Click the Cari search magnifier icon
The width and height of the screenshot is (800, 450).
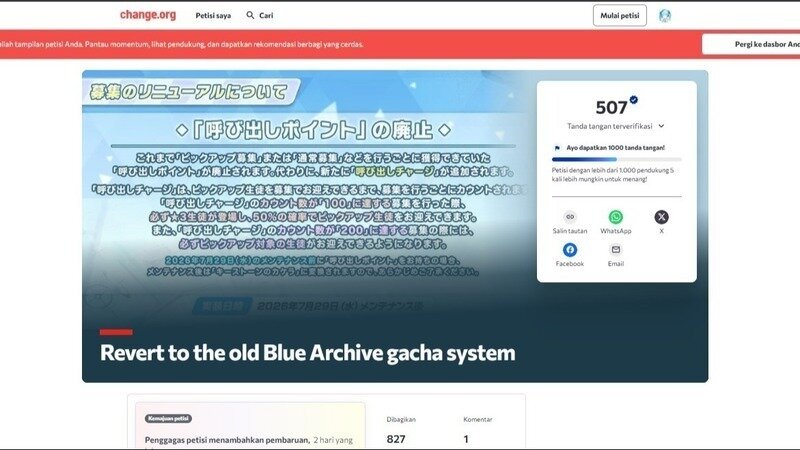[250, 15]
